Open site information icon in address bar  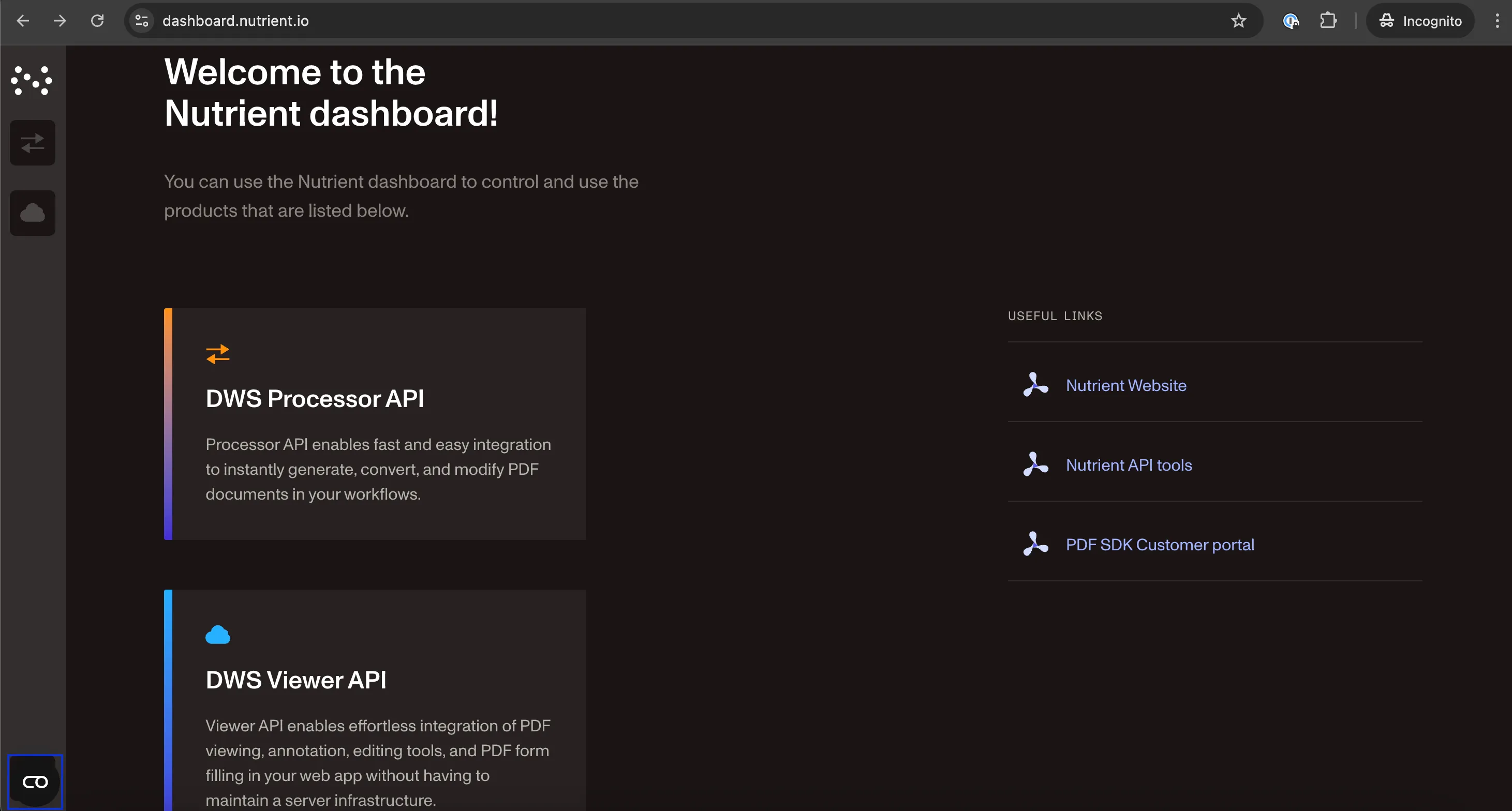[x=141, y=21]
